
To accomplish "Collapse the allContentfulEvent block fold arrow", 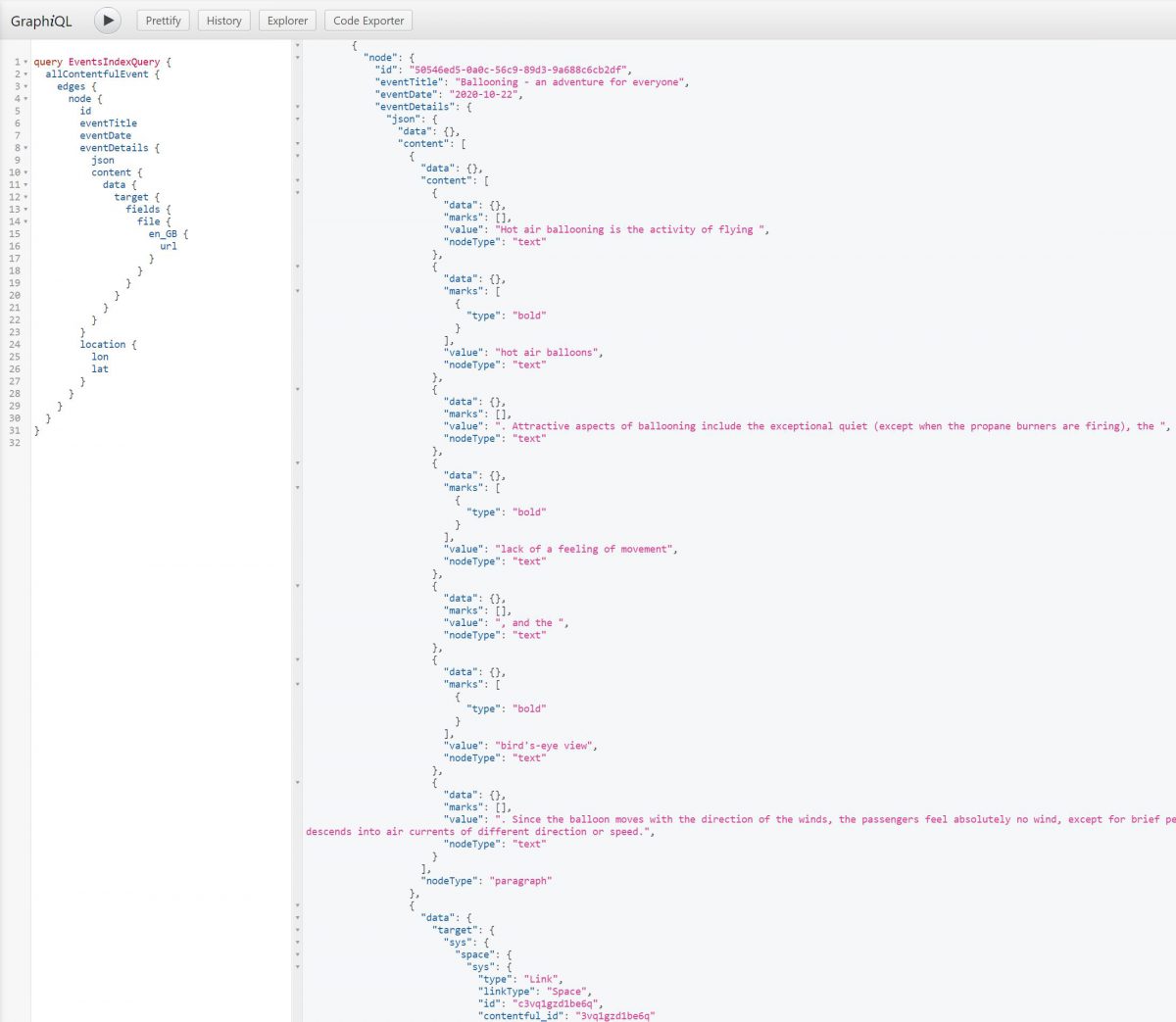I will (x=25, y=74).
